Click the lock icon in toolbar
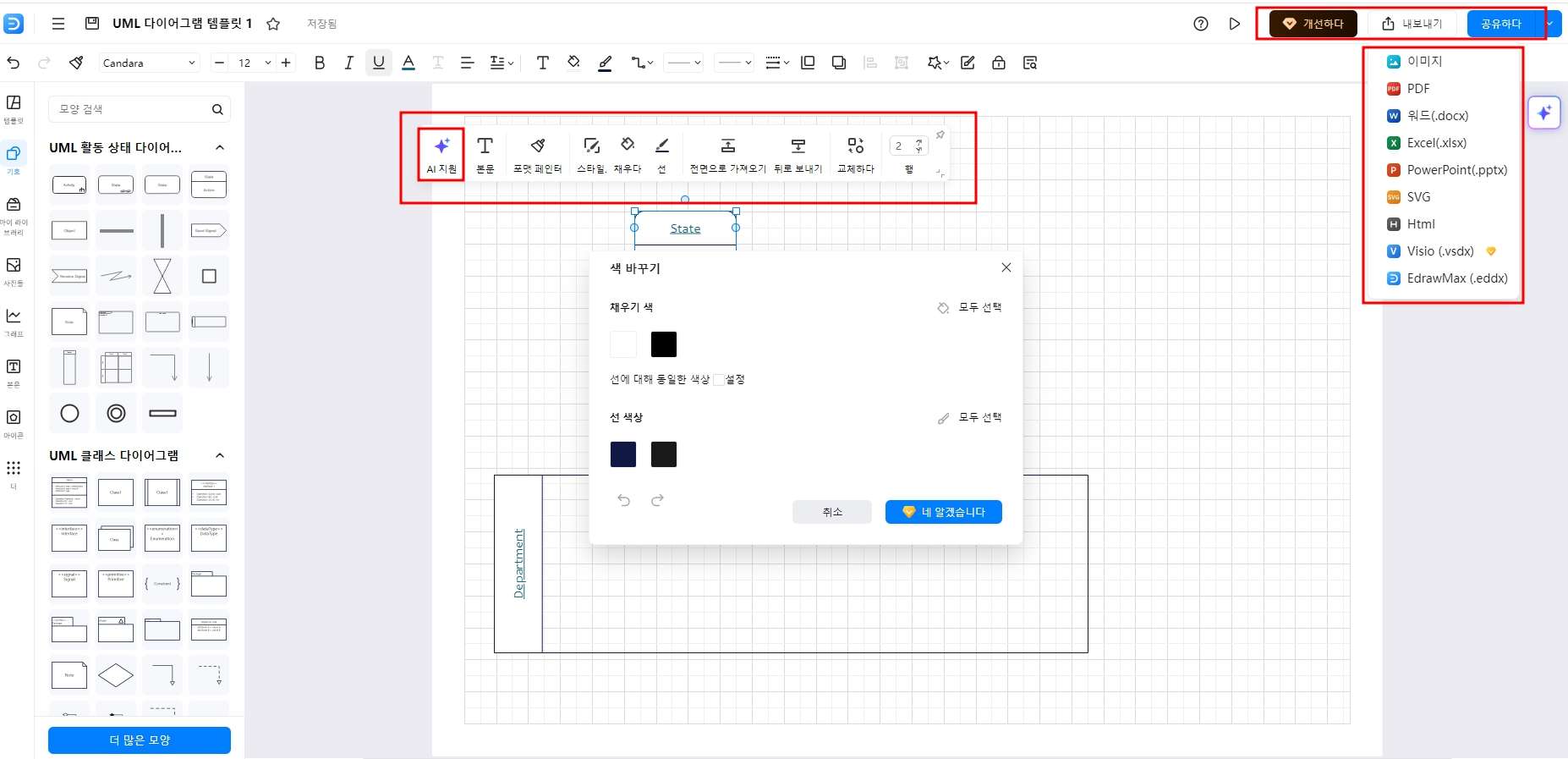Screen dimensions: 1568x759 point(999,63)
